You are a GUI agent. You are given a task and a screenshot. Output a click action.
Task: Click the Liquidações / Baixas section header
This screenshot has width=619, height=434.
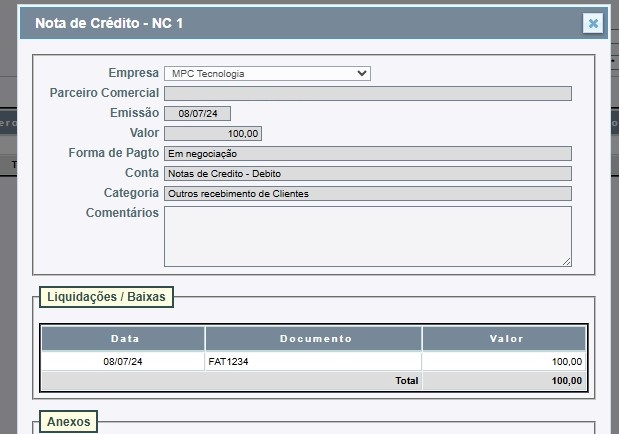pyautogui.click(x=105, y=296)
